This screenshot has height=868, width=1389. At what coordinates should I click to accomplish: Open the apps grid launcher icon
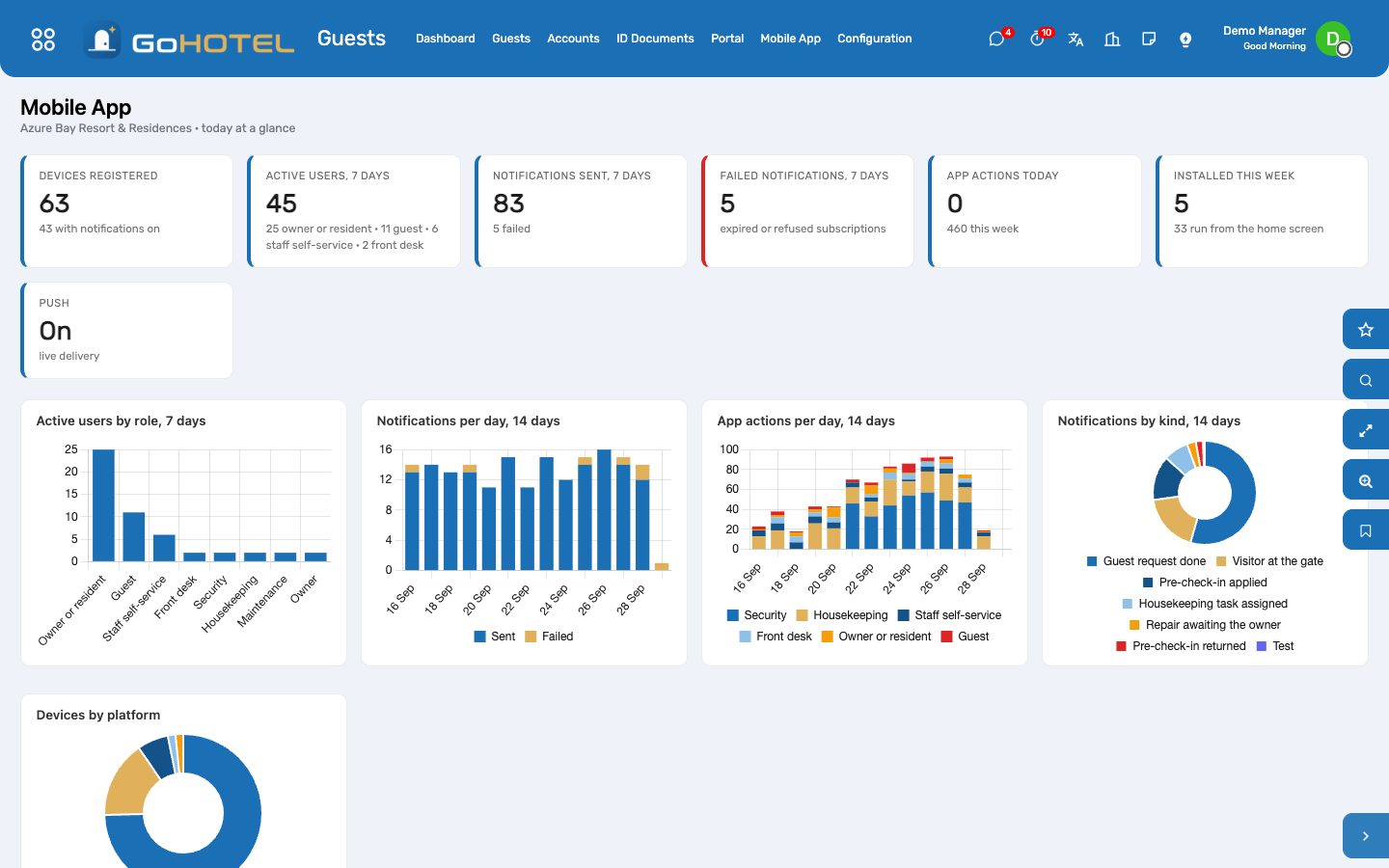[43, 39]
